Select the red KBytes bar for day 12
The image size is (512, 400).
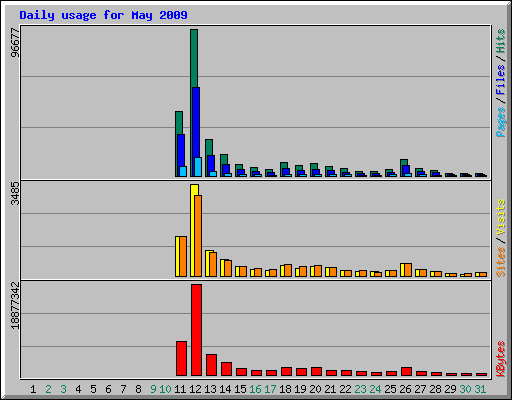pyautogui.click(x=196, y=330)
